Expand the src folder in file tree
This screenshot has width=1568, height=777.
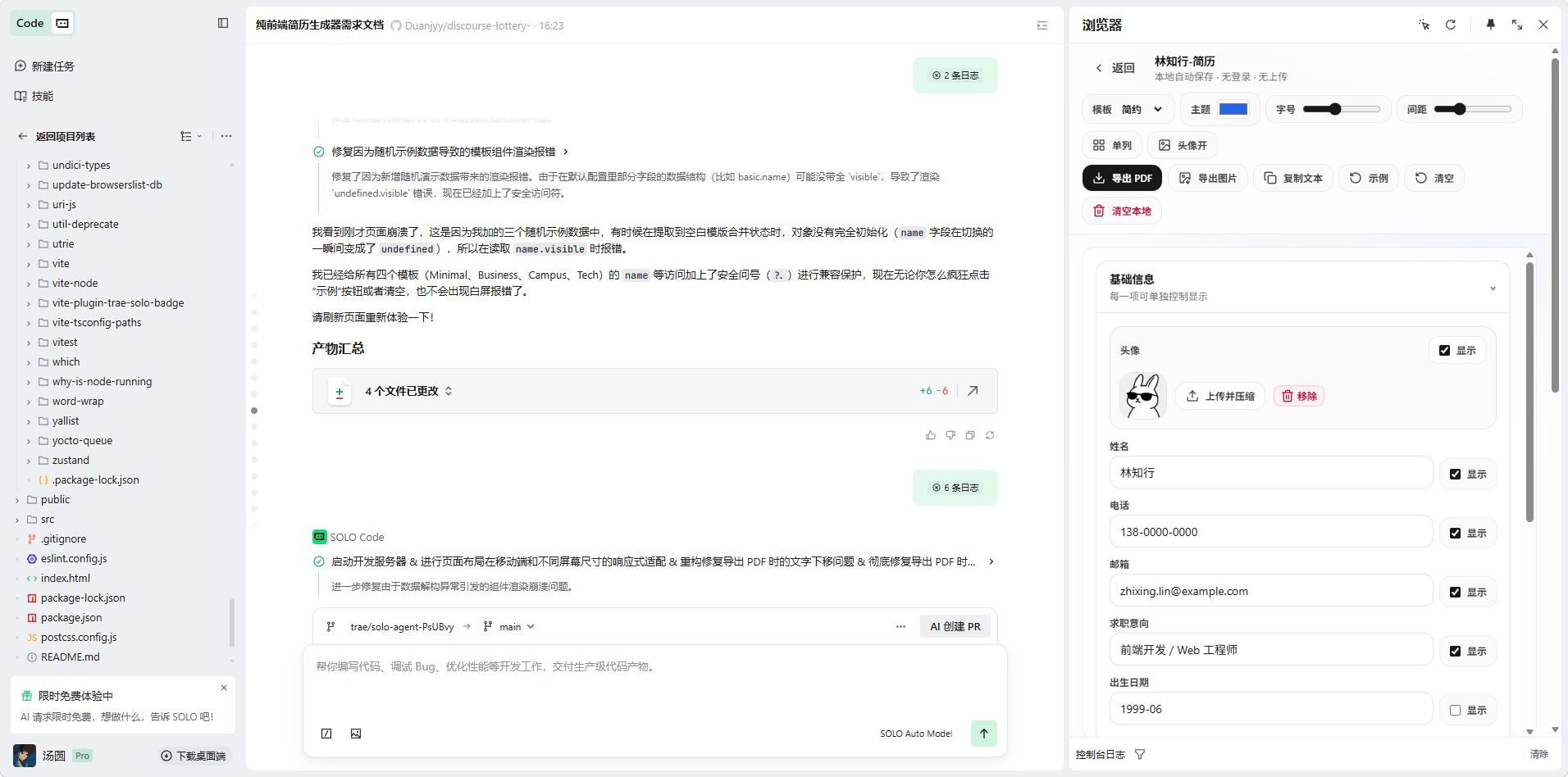click(48, 519)
